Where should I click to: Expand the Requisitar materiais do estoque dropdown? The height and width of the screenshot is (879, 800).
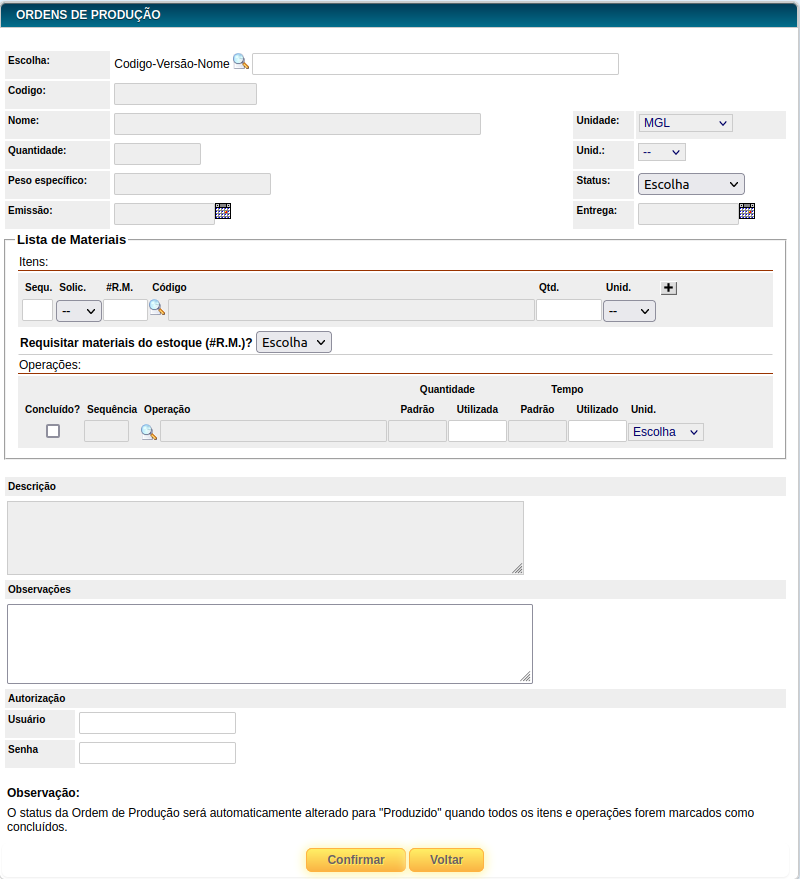pos(294,342)
